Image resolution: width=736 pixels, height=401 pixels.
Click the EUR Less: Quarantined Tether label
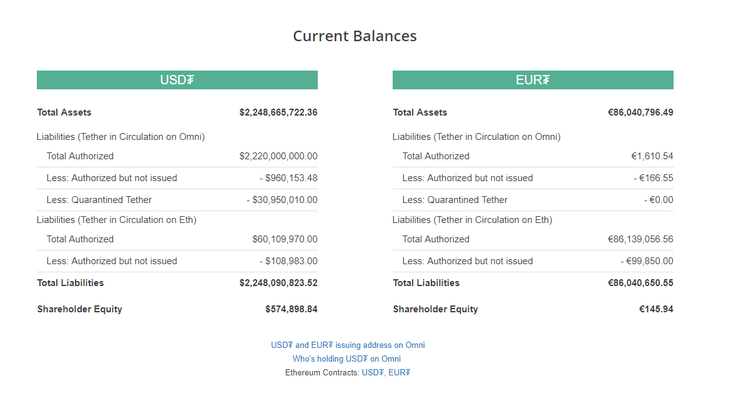click(455, 200)
